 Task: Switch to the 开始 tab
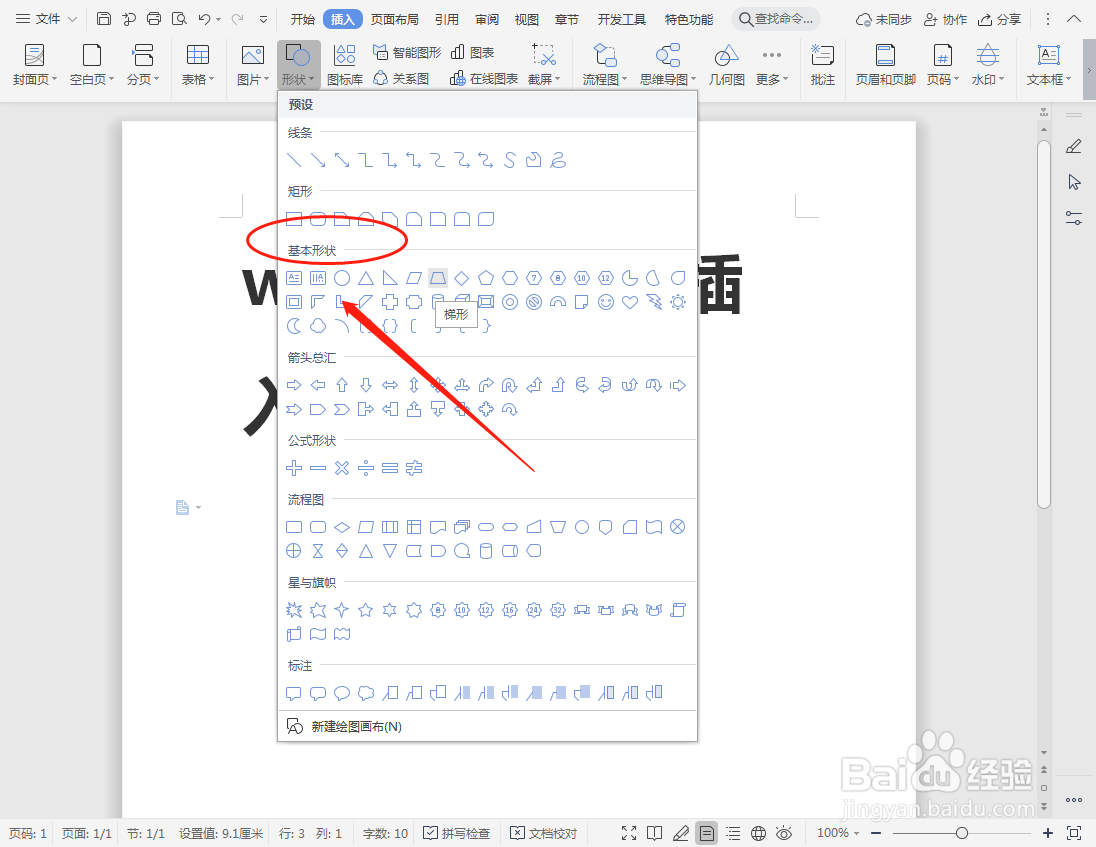point(303,20)
